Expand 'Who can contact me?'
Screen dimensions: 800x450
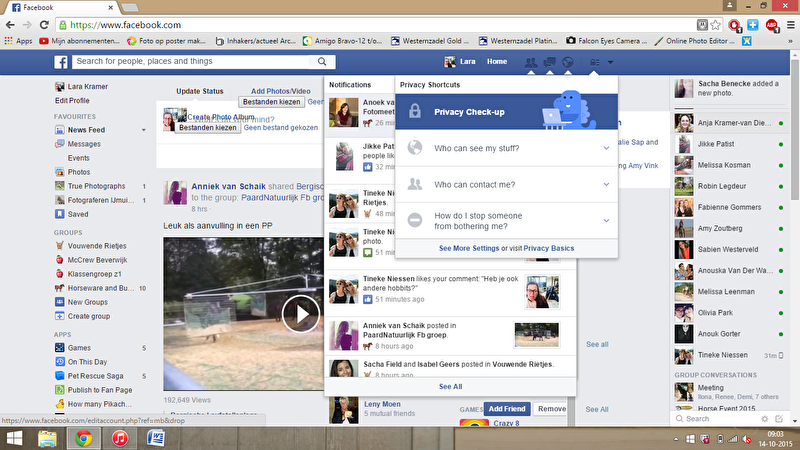(x=506, y=184)
